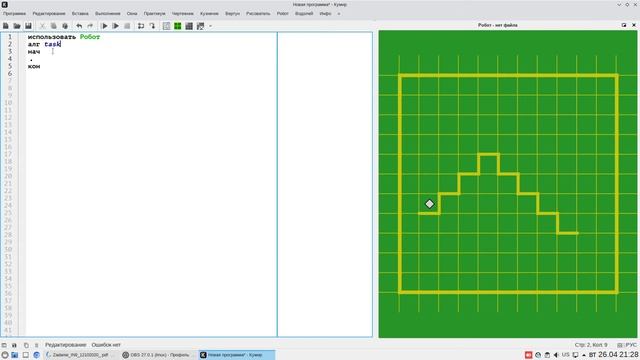Screen dimensions: 640x360
Task: Open the Рисователь menu
Action: (x=258, y=13)
